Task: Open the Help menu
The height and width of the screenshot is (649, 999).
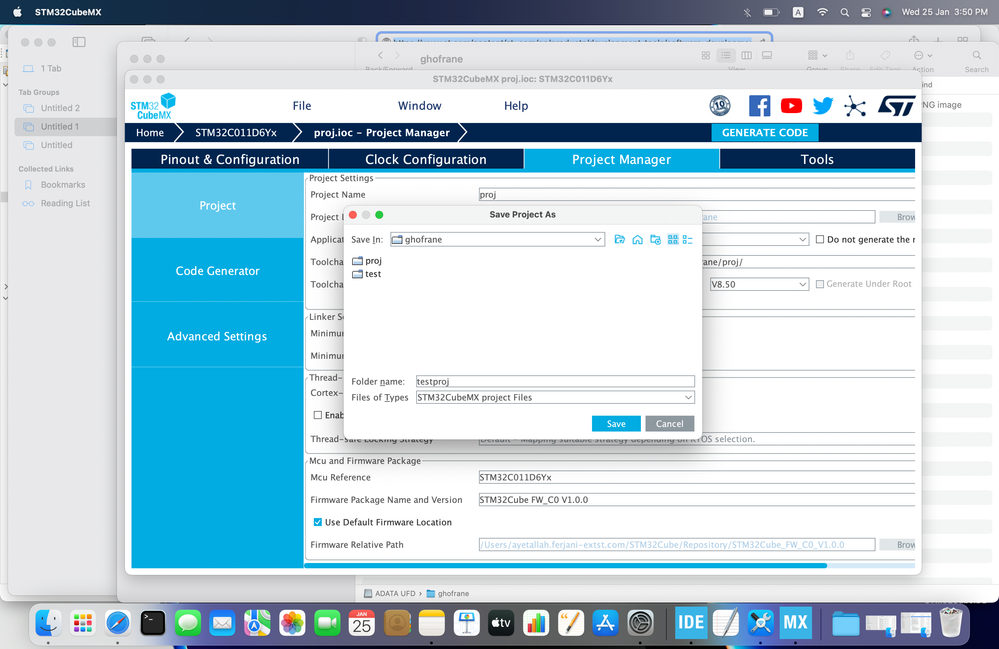Action: (x=515, y=106)
